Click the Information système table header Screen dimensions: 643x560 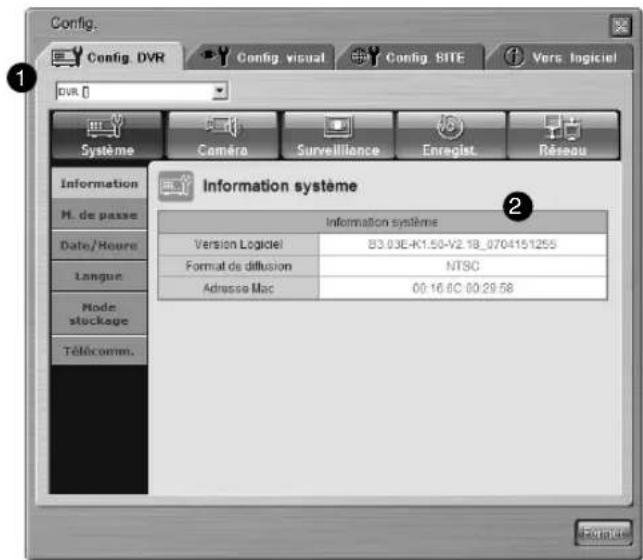point(382,222)
